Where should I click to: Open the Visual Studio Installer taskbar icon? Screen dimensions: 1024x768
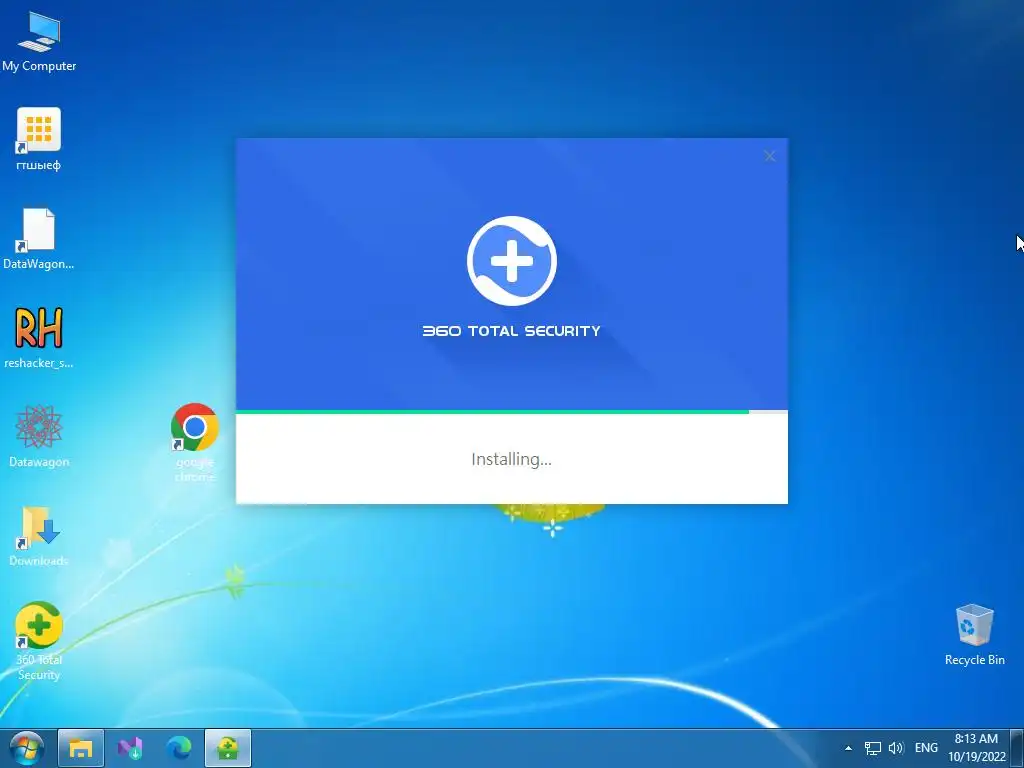pos(130,748)
